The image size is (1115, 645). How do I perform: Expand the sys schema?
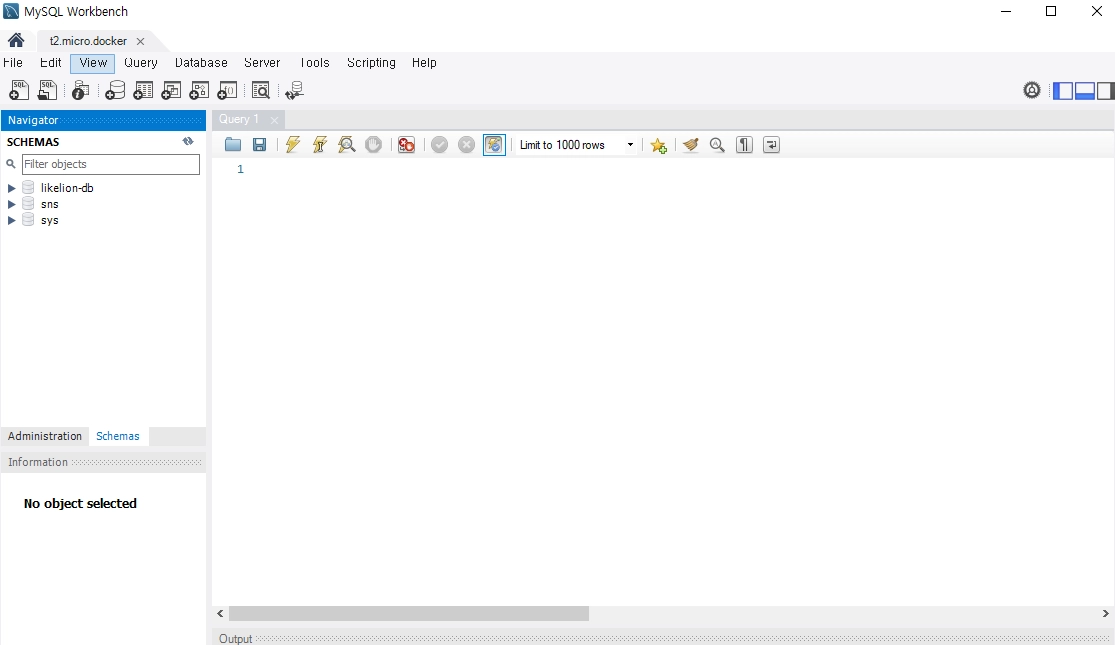tap(11, 220)
